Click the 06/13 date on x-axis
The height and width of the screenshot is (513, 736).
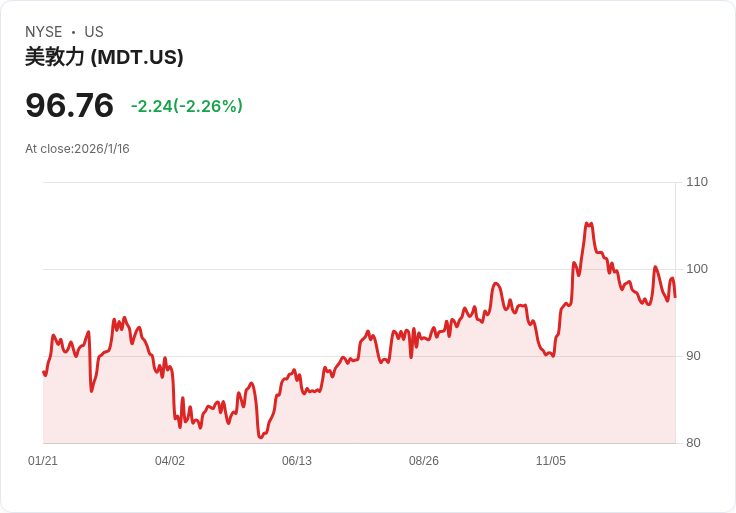click(297, 461)
